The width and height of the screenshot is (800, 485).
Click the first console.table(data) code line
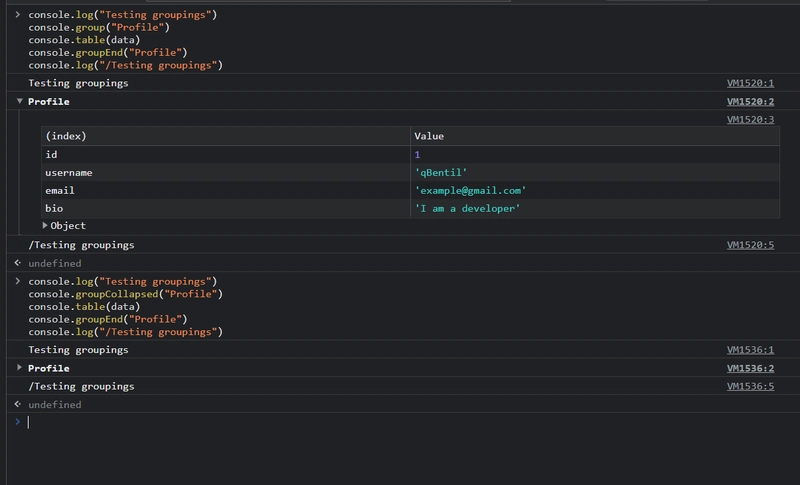pyautogui.click(x=84, y=40)
